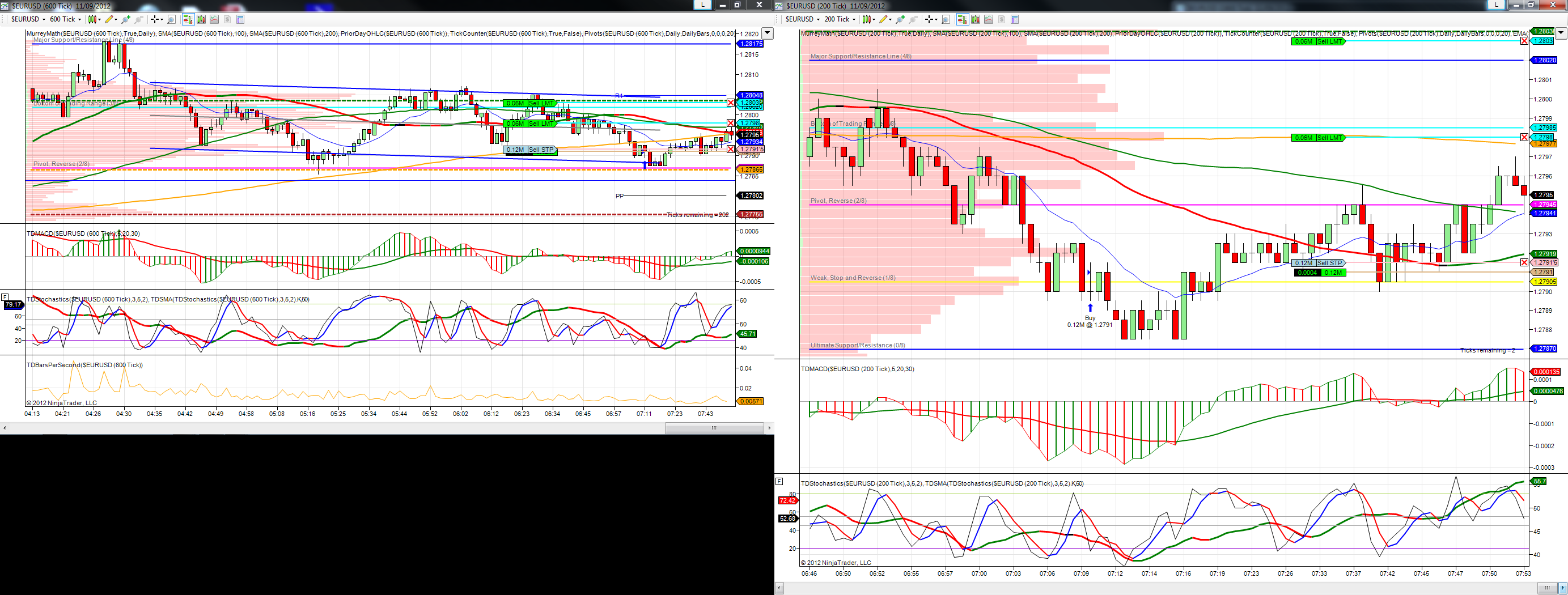The image size is (1568, 595).
Task: Toggle Chart Trader in the 200 Tick window
Action: click(x=963, y=19)
